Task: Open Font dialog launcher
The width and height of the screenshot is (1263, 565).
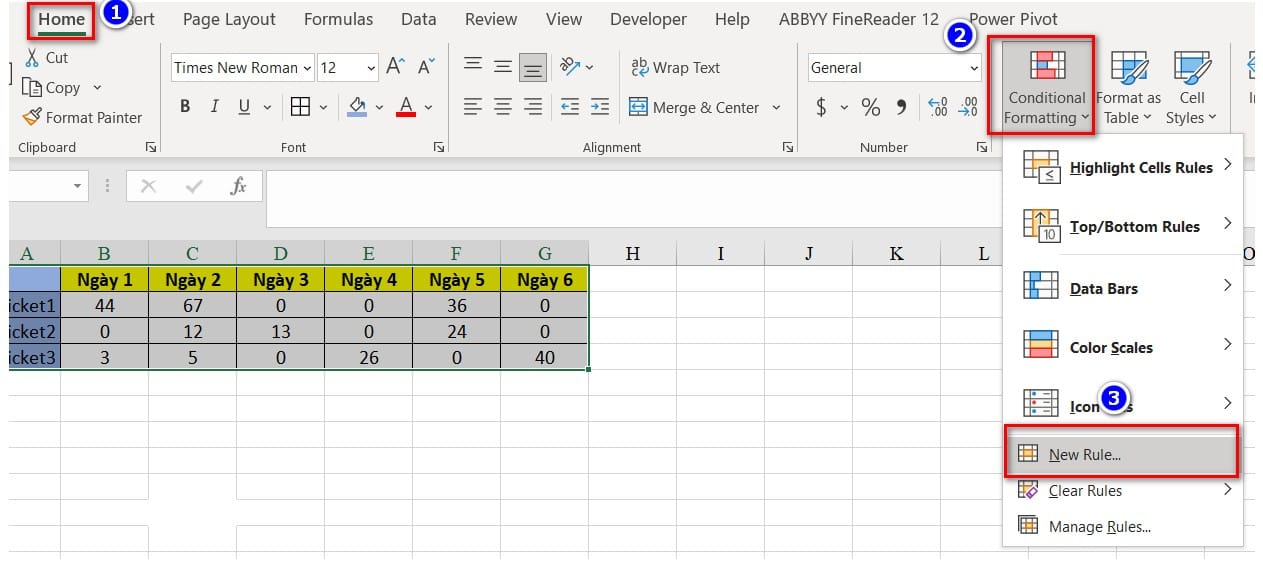Action: [439, 147]
